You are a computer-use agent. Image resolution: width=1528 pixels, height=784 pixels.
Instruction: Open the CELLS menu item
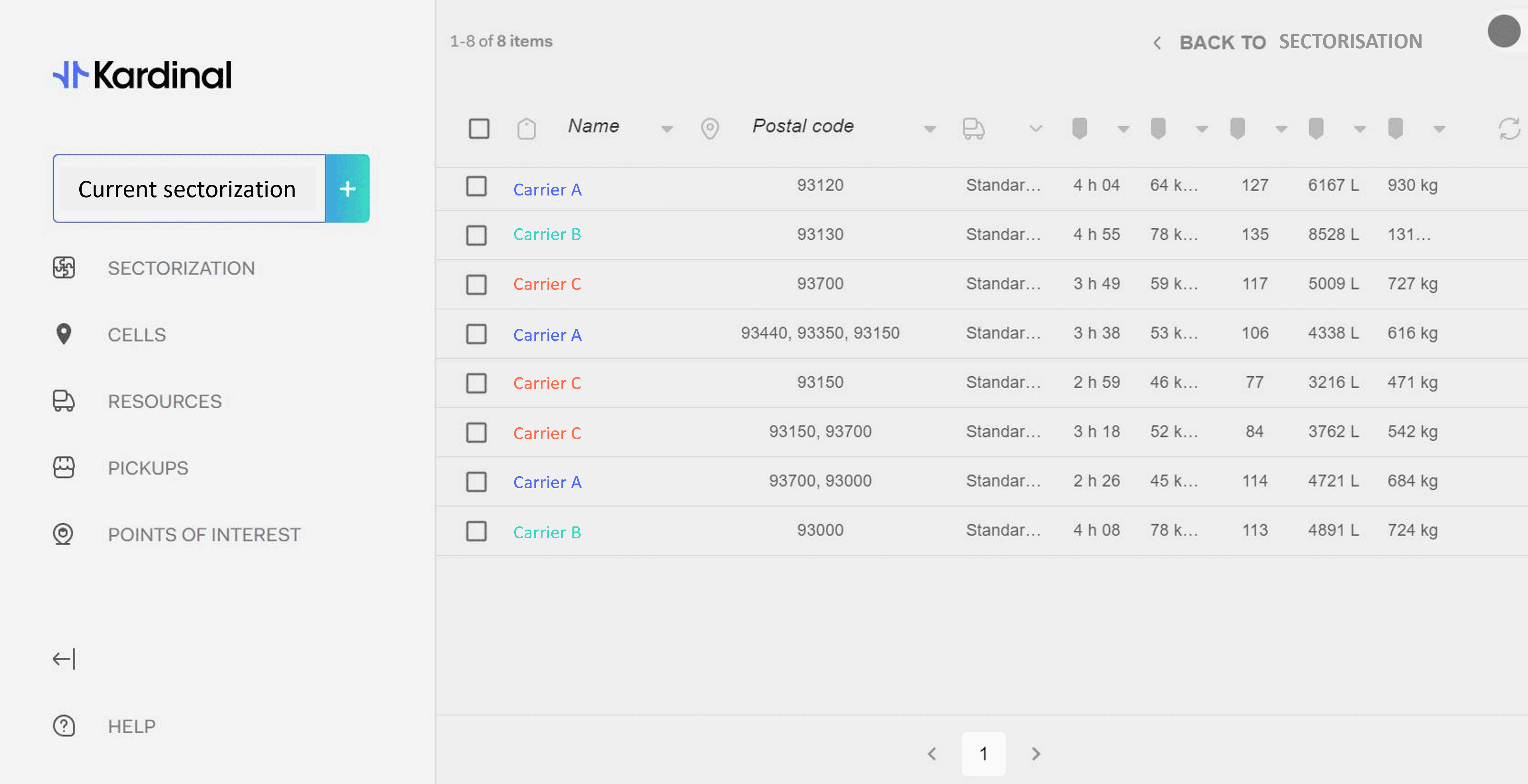(136, 334)
